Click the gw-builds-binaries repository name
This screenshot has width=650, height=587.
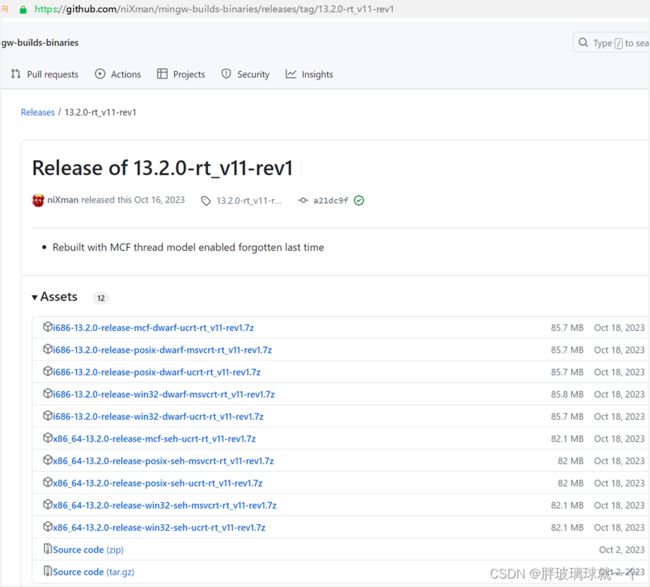40,43
